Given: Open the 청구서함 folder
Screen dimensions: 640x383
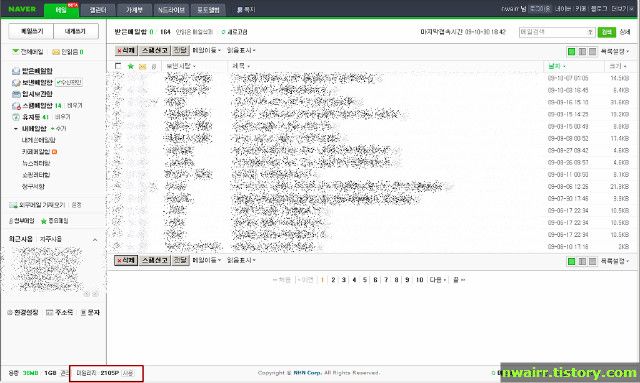Looking at the screenshot, I should (x=33, y=187).
